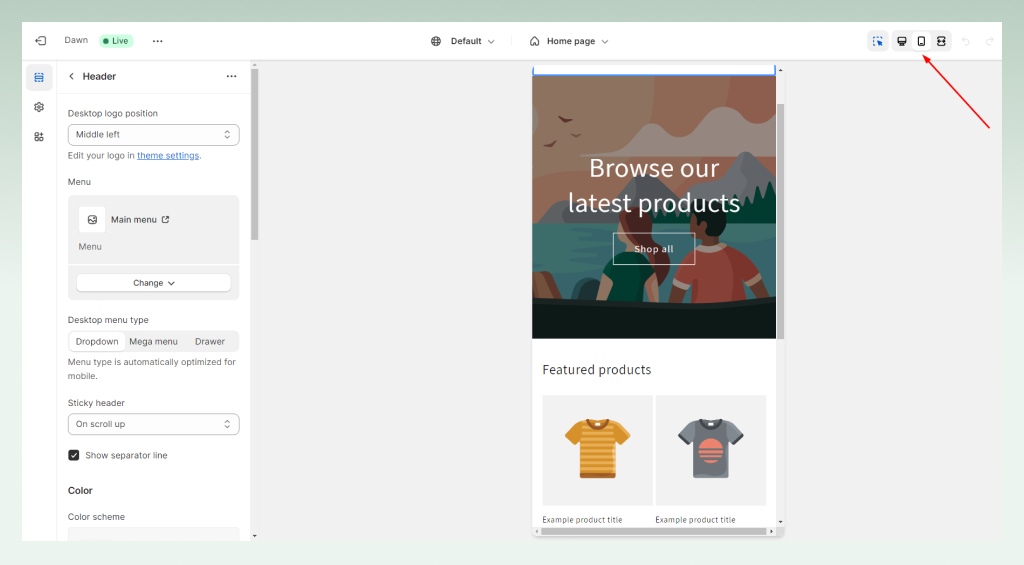Screen dimensions: 1024x565
Task: Select Mega menu desktop menu type
Action: 153,342
